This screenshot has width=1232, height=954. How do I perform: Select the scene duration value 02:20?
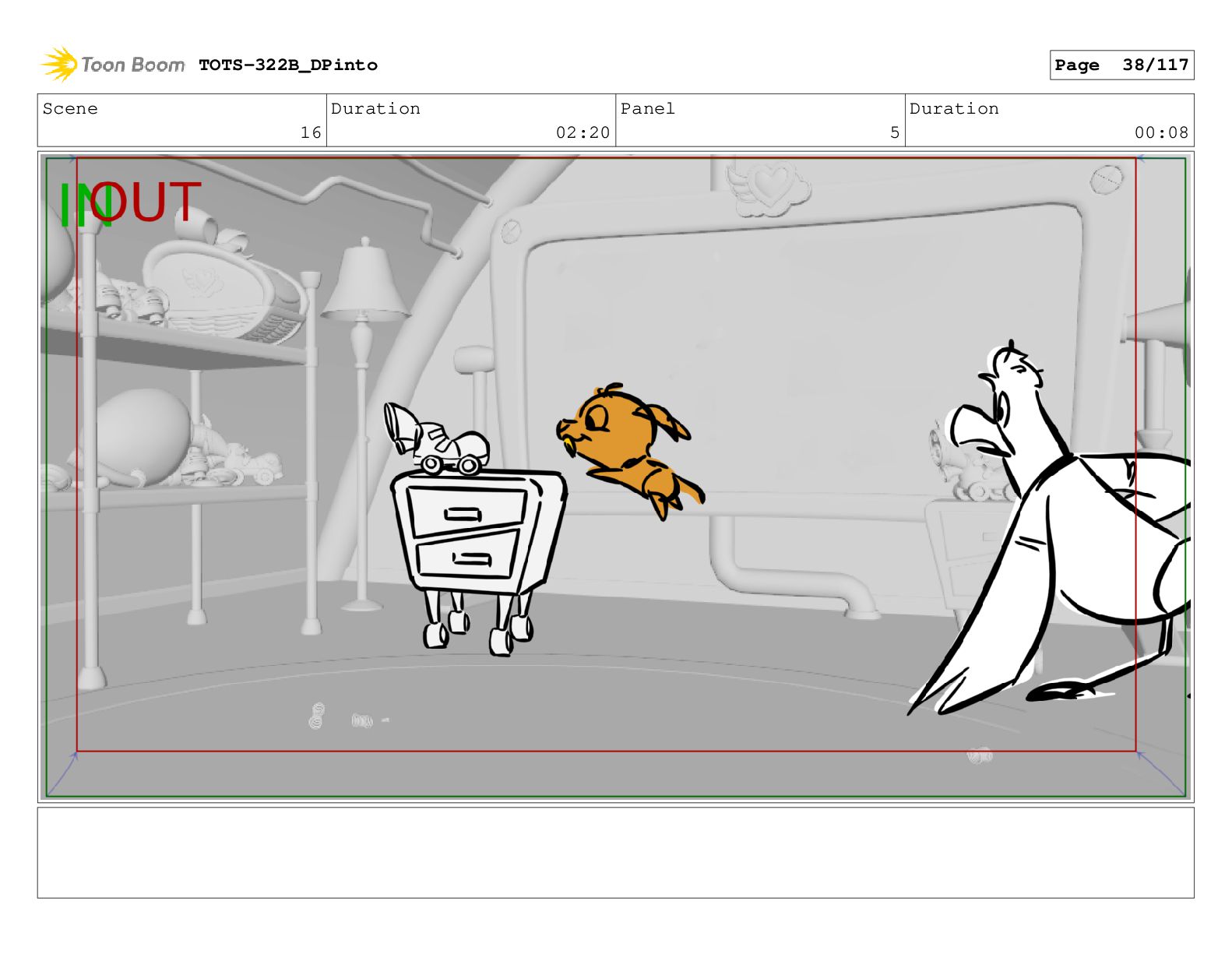pyautogui.click(x=583, y=132)
